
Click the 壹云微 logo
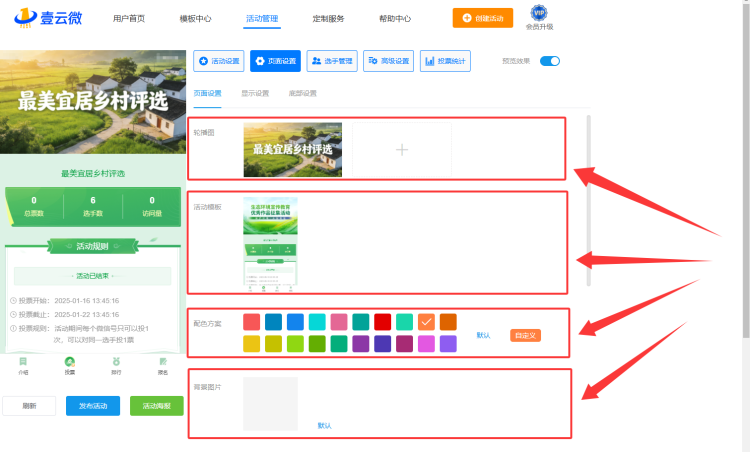coord(48,18)
